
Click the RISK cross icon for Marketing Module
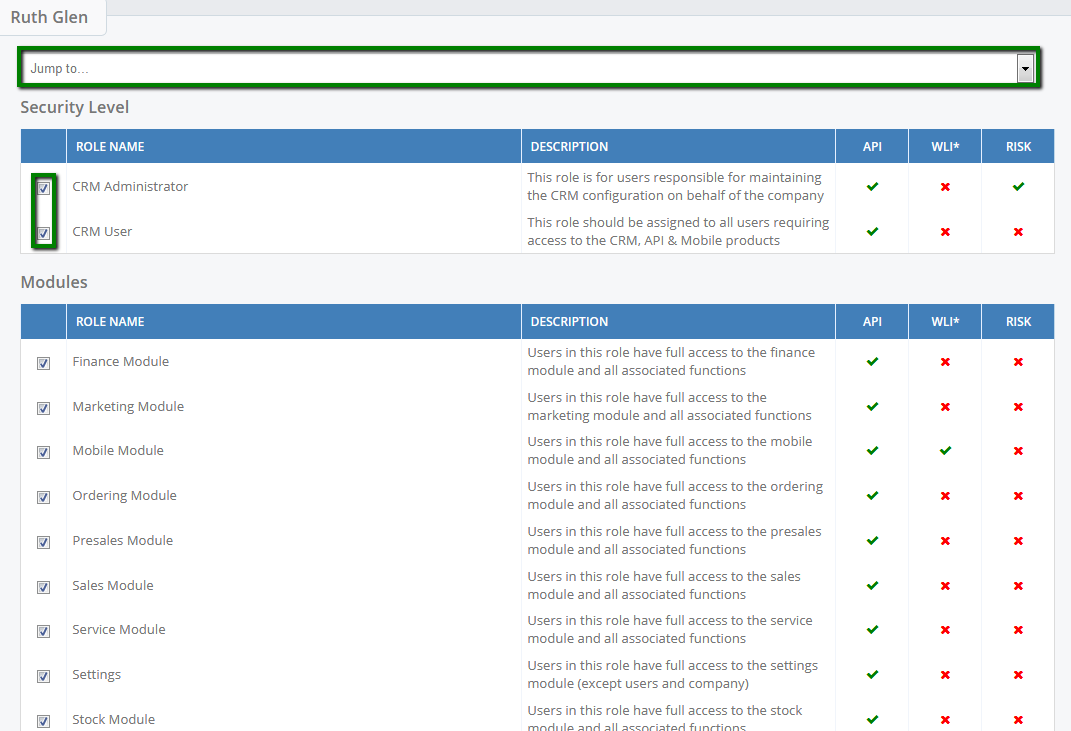pos(1018,406)
